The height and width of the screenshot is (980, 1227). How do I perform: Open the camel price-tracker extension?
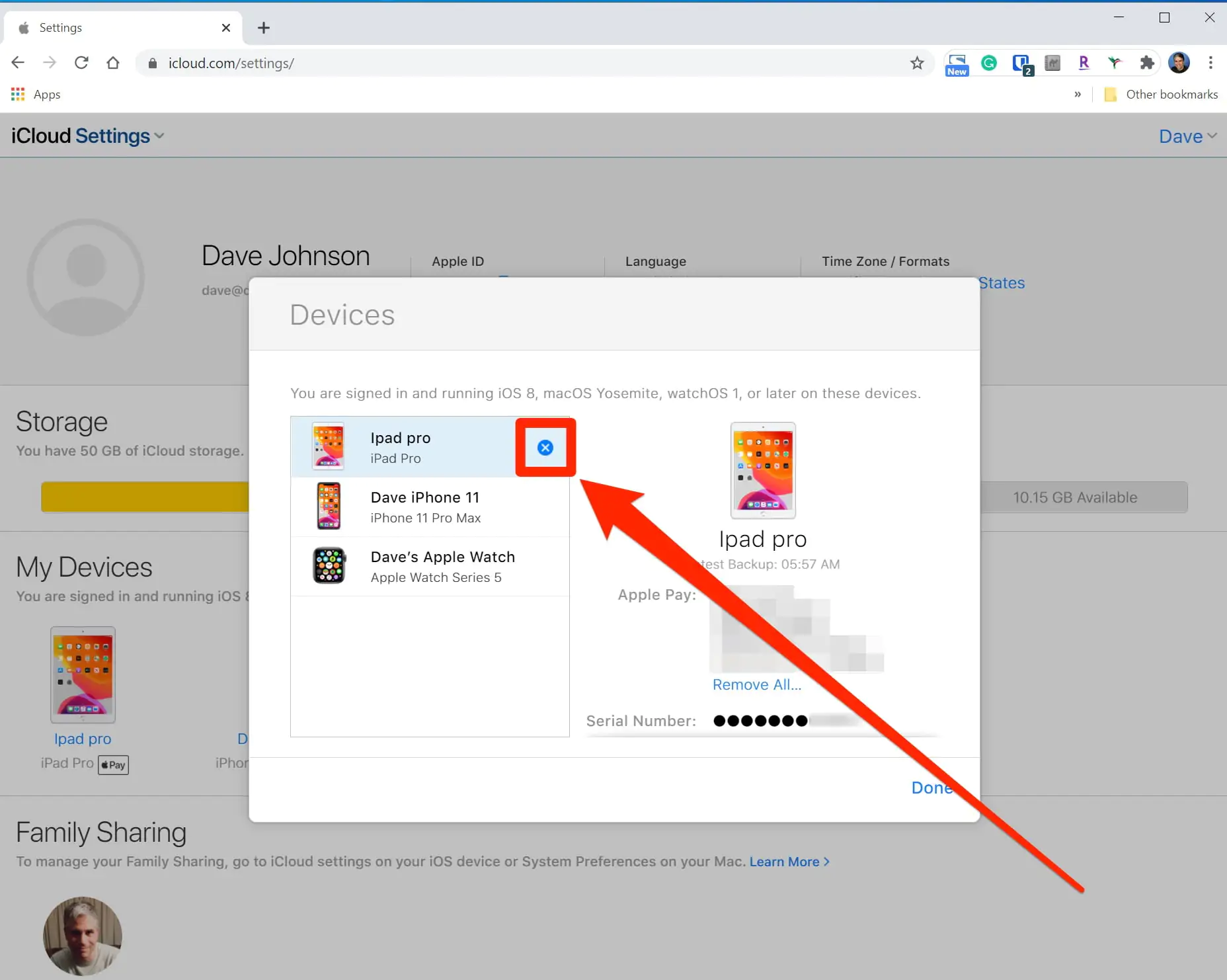pyautogui.click(x=1051, y=63)
